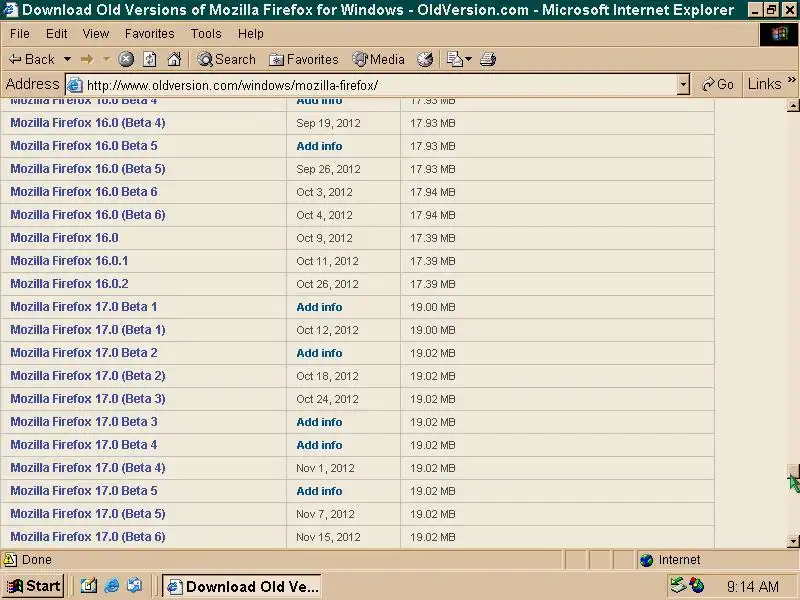Open Mozilla Firefox 17.0 (Beta 3) link
800x600 pixels.
pos(88,398)
